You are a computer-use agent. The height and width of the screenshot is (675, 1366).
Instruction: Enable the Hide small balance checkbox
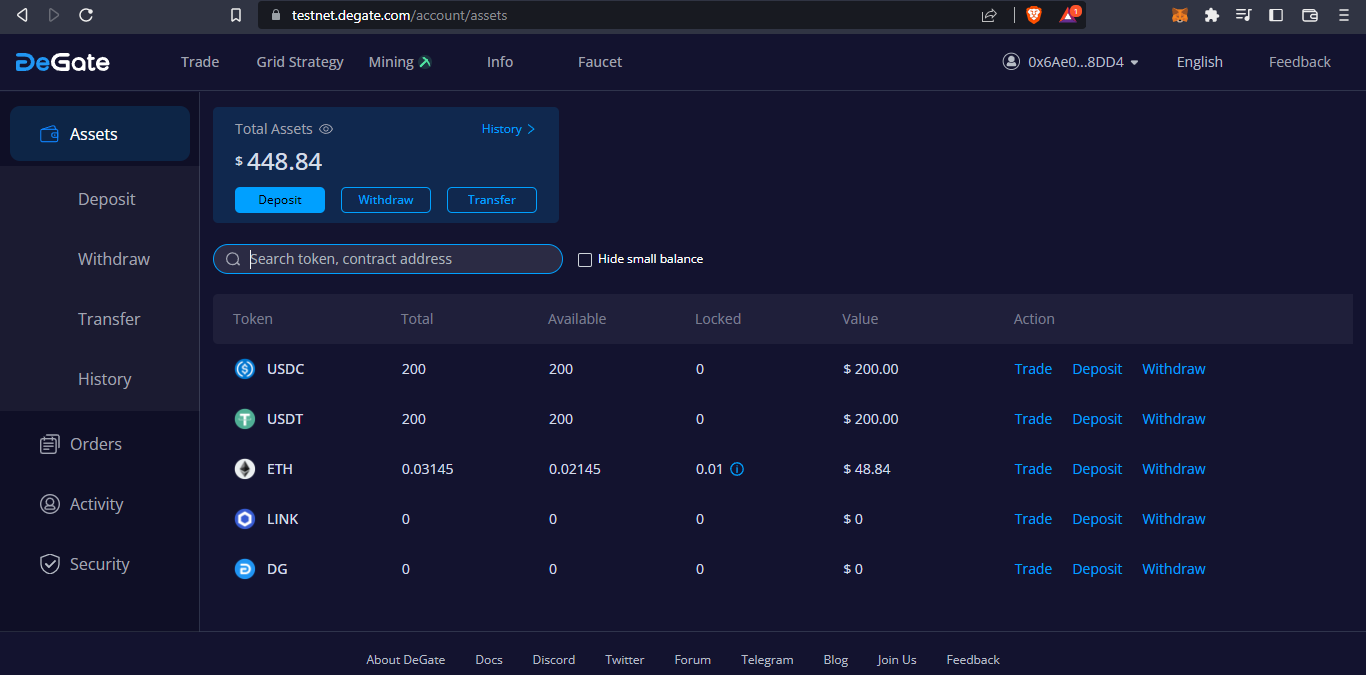tap(585, 260)
